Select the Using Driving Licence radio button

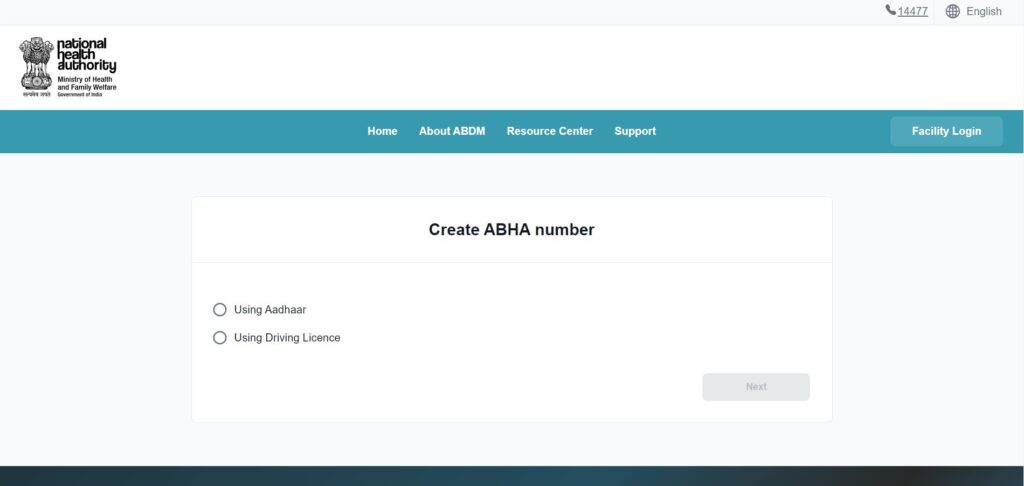[220, 338]
